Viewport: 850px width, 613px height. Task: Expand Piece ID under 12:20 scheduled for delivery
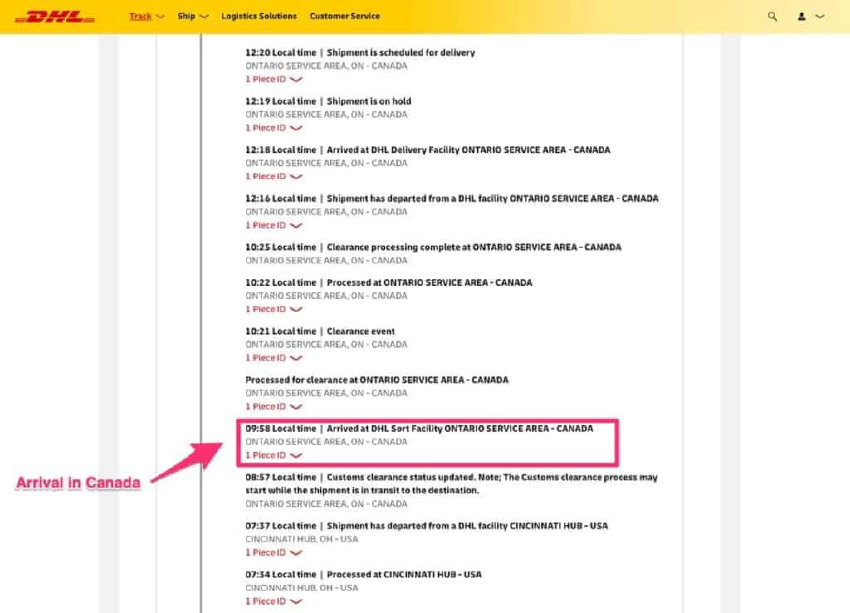click(x=273, y=79)
